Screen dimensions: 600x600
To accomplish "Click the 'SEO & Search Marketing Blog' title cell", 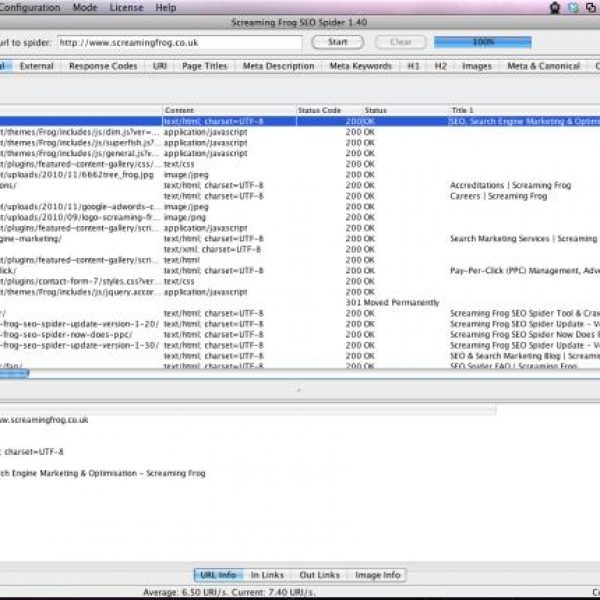I will tap(525, 356).
